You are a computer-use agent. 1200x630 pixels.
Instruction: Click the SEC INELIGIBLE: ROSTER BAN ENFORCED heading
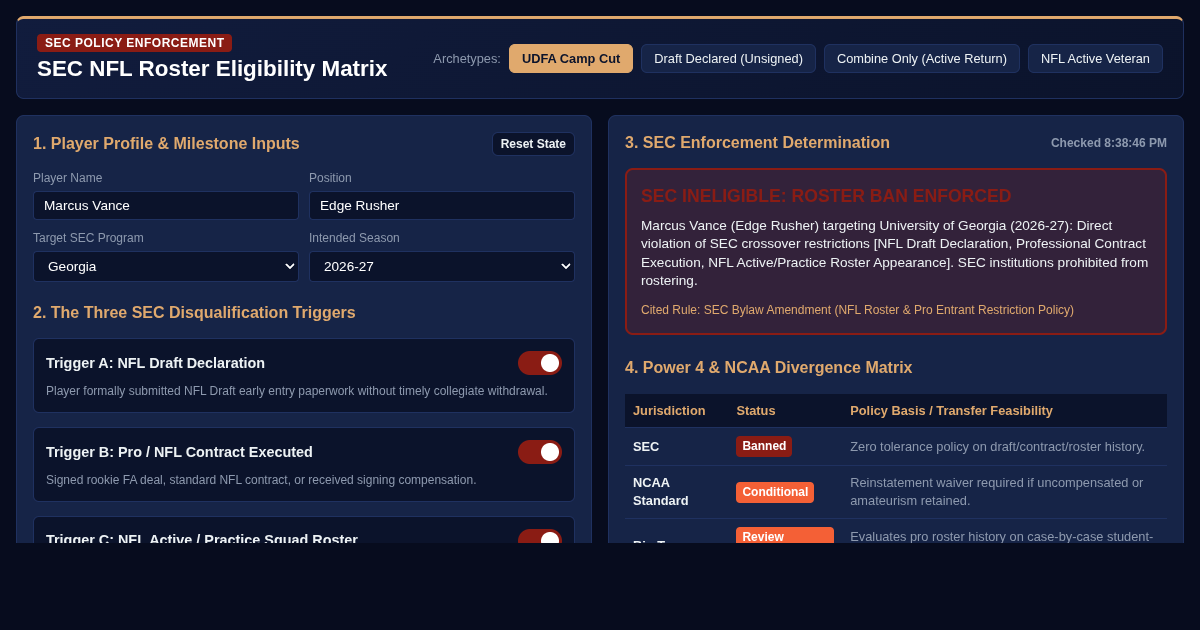(x=826, y=196)
